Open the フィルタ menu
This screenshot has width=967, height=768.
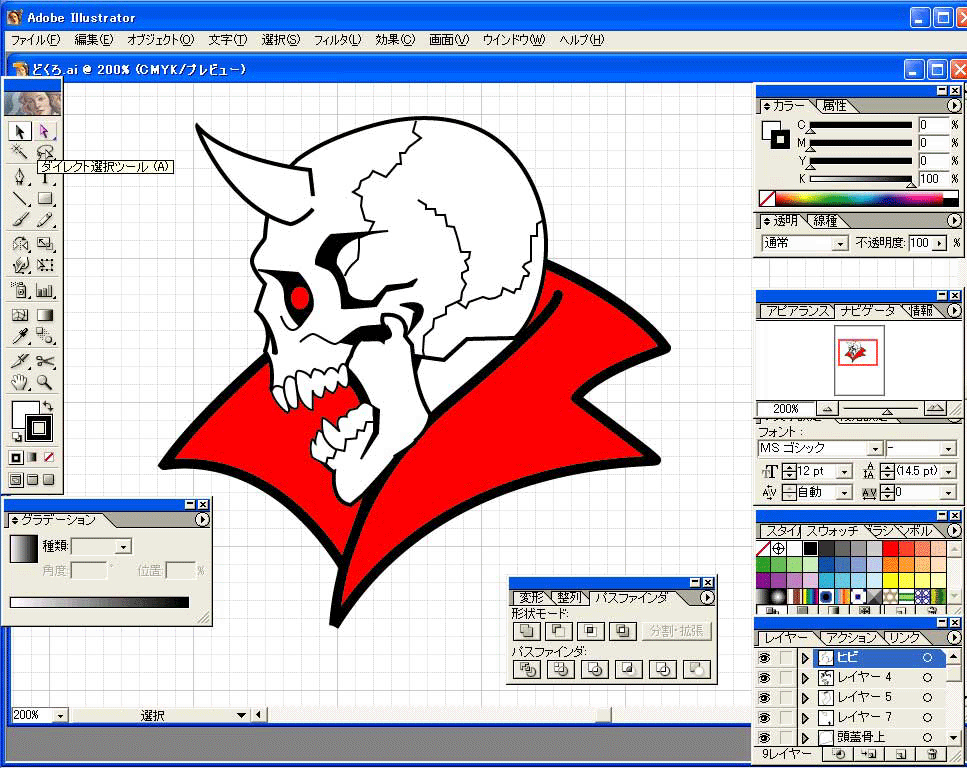(x=337, y=40)
